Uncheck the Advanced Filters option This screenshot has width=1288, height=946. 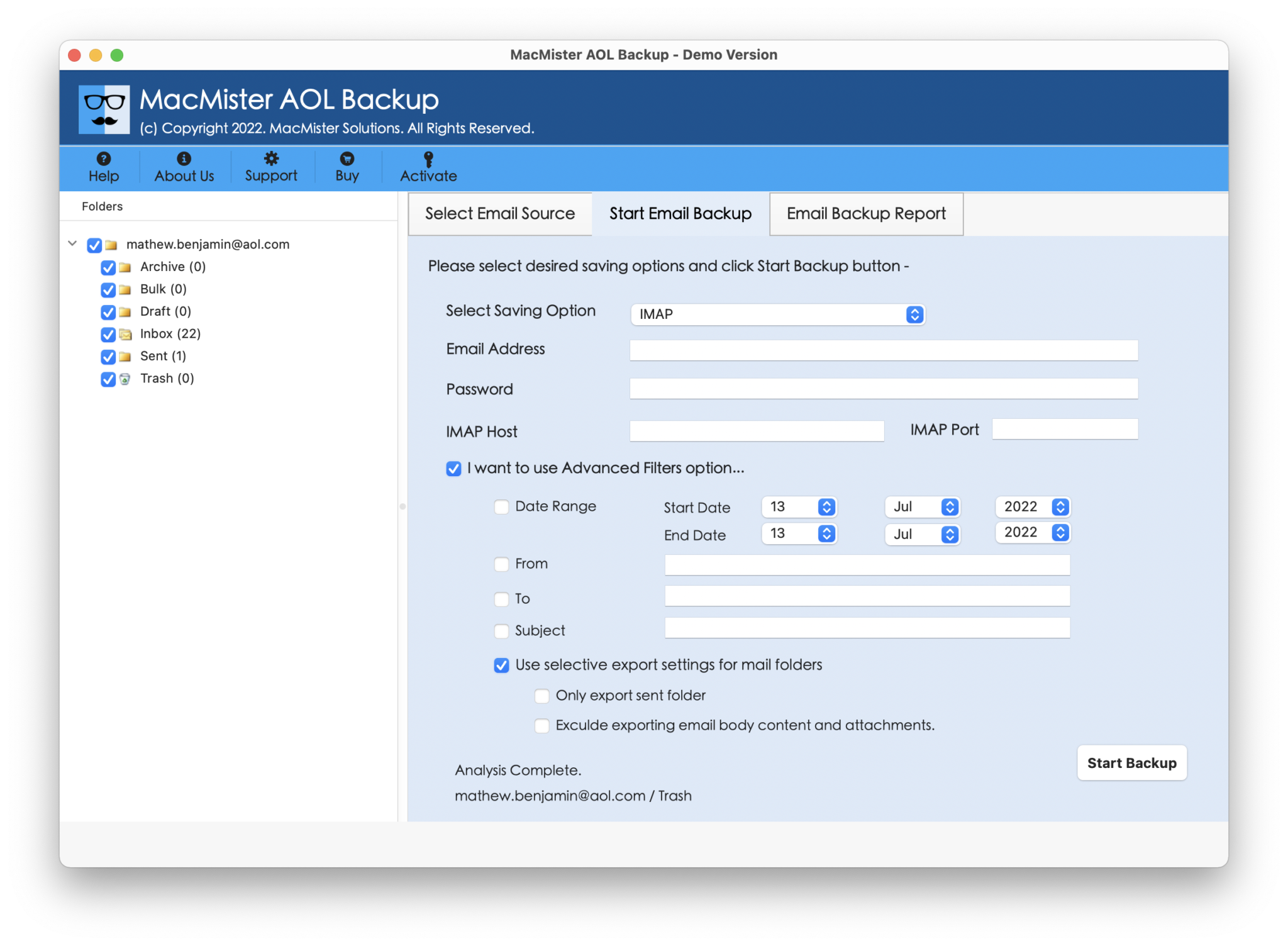coord(453,468)
